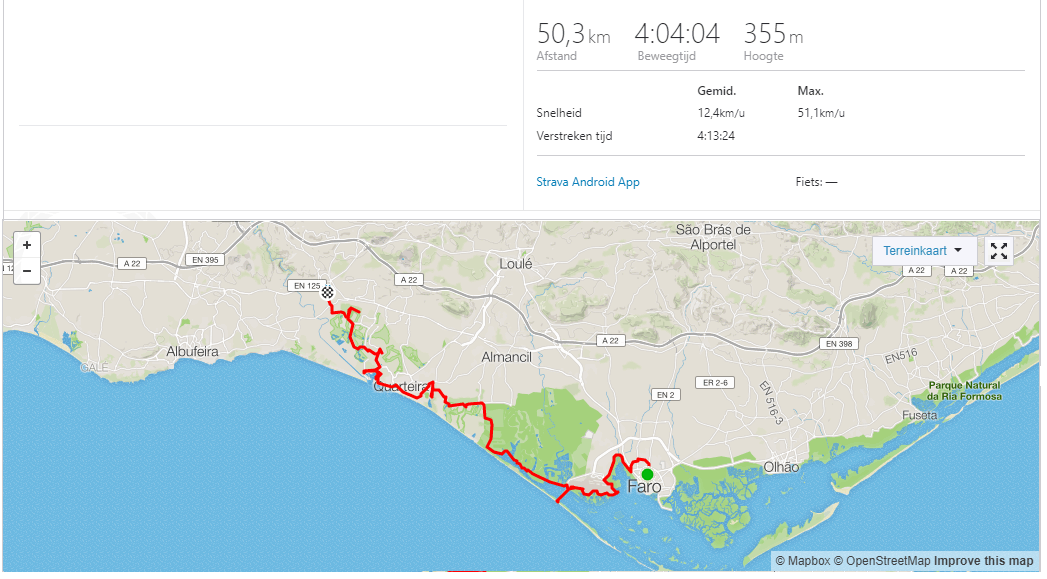Open the Terreinkaart map style dropdown
The image size is (1047, 579).
point(923,251)
